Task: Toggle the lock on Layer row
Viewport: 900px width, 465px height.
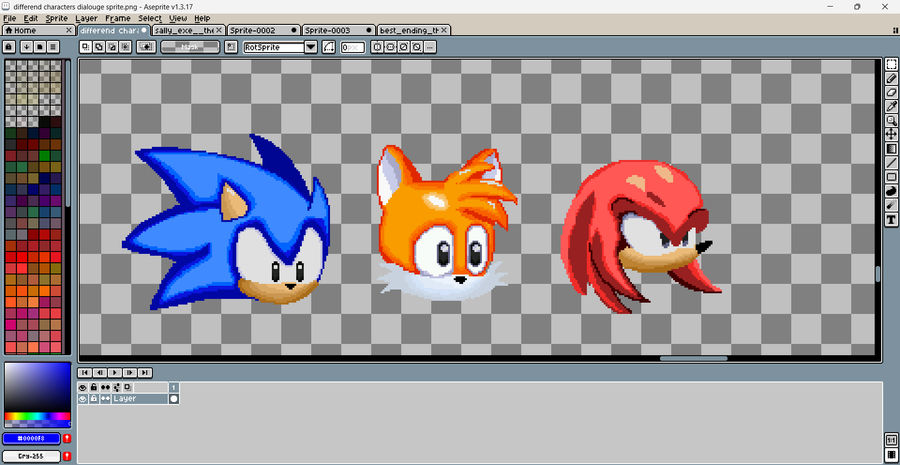Action: coord(94,398)
